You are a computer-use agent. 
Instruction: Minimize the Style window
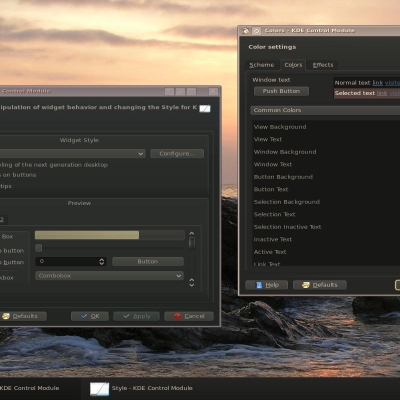pos(180,91)
